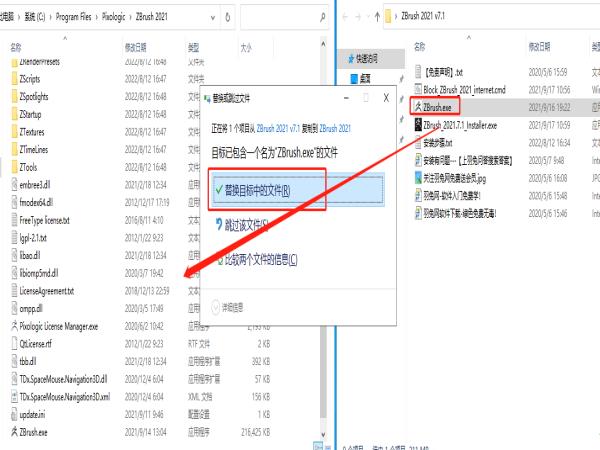Screen dimensions: 600x450
Task: Choose 替换目标中的文件(R) option
Action: click(298, 190)
